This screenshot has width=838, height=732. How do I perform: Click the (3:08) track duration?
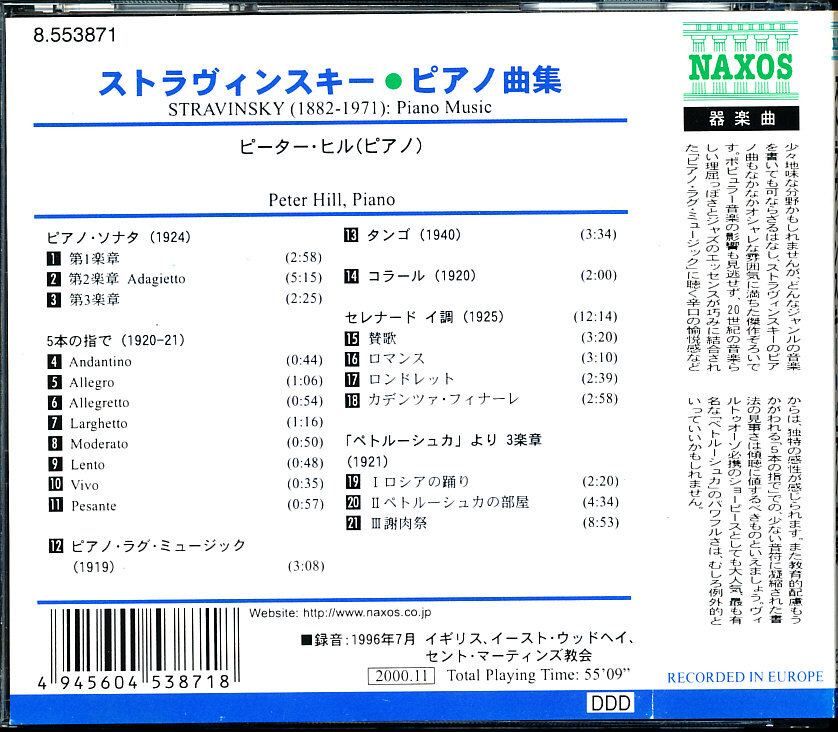click(306, 566)
